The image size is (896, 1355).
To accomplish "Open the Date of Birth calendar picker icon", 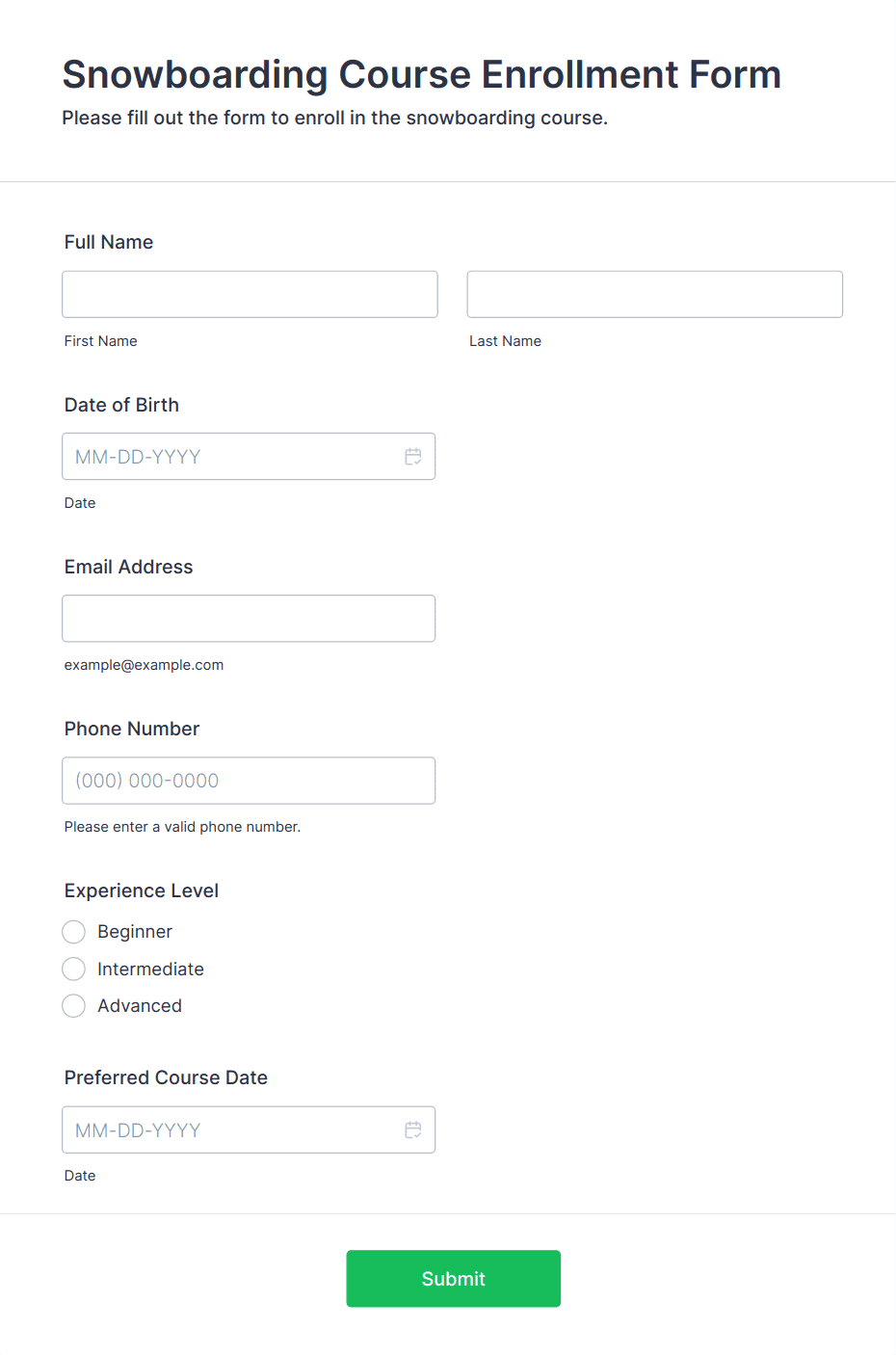I will pos(413,457).
